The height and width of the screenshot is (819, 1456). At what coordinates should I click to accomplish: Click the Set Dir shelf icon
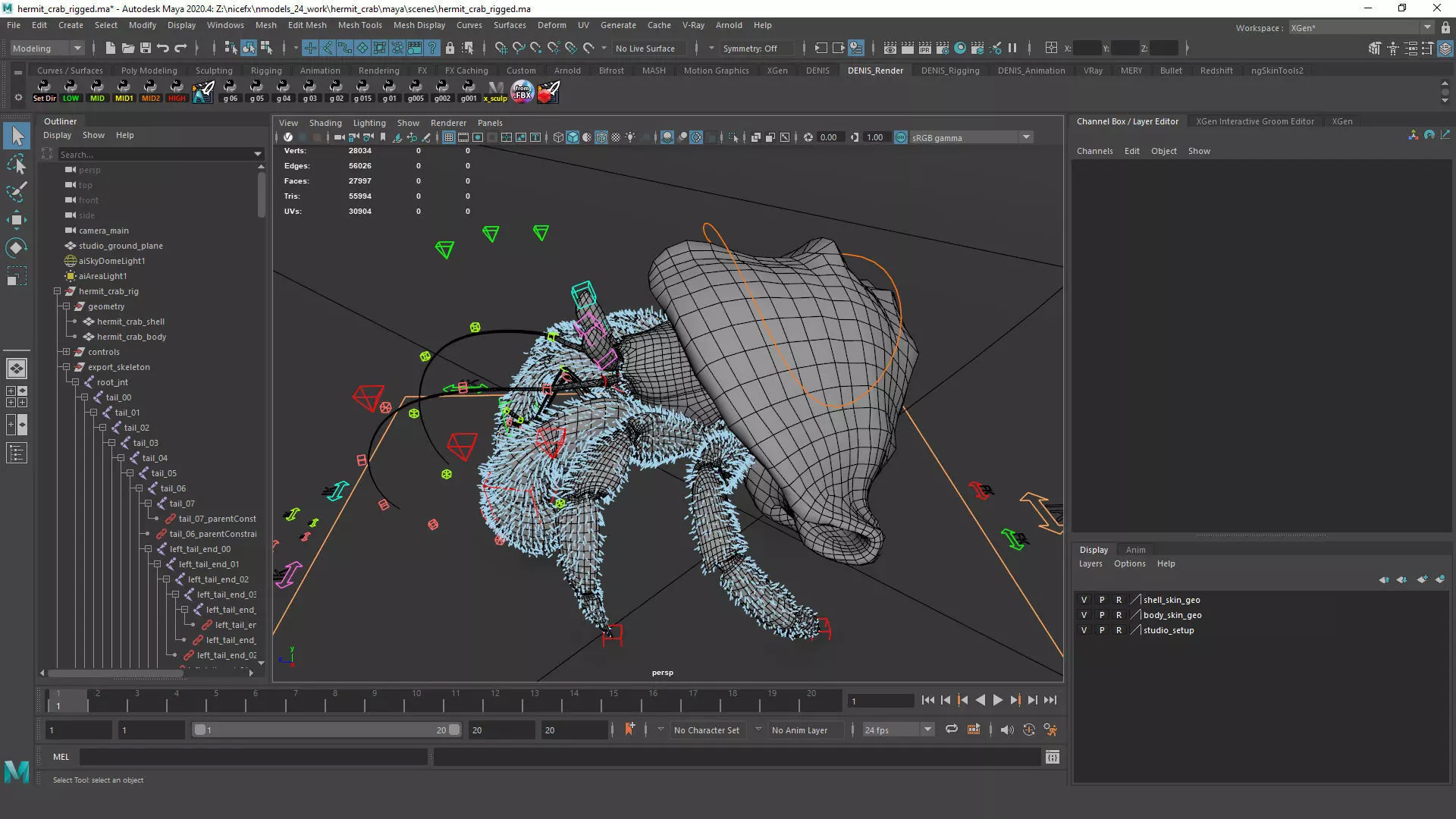(45, 91)
